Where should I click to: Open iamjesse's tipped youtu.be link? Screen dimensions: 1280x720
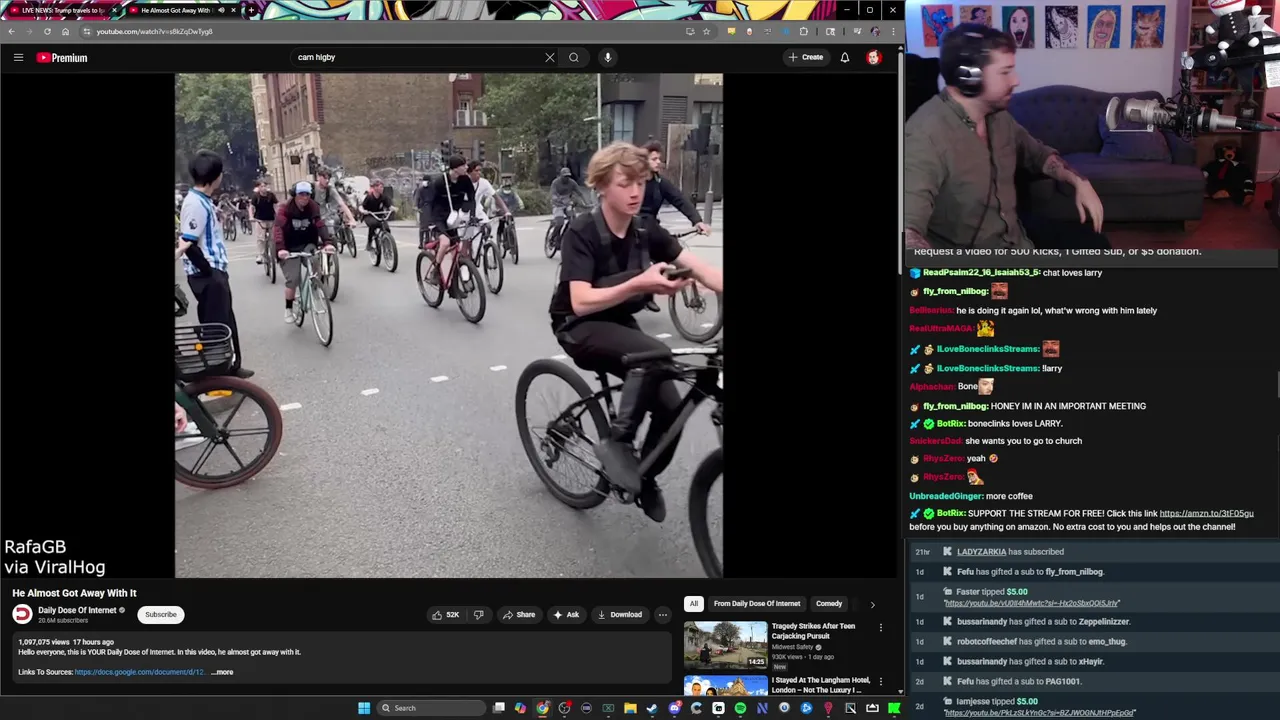point(1039,713)
